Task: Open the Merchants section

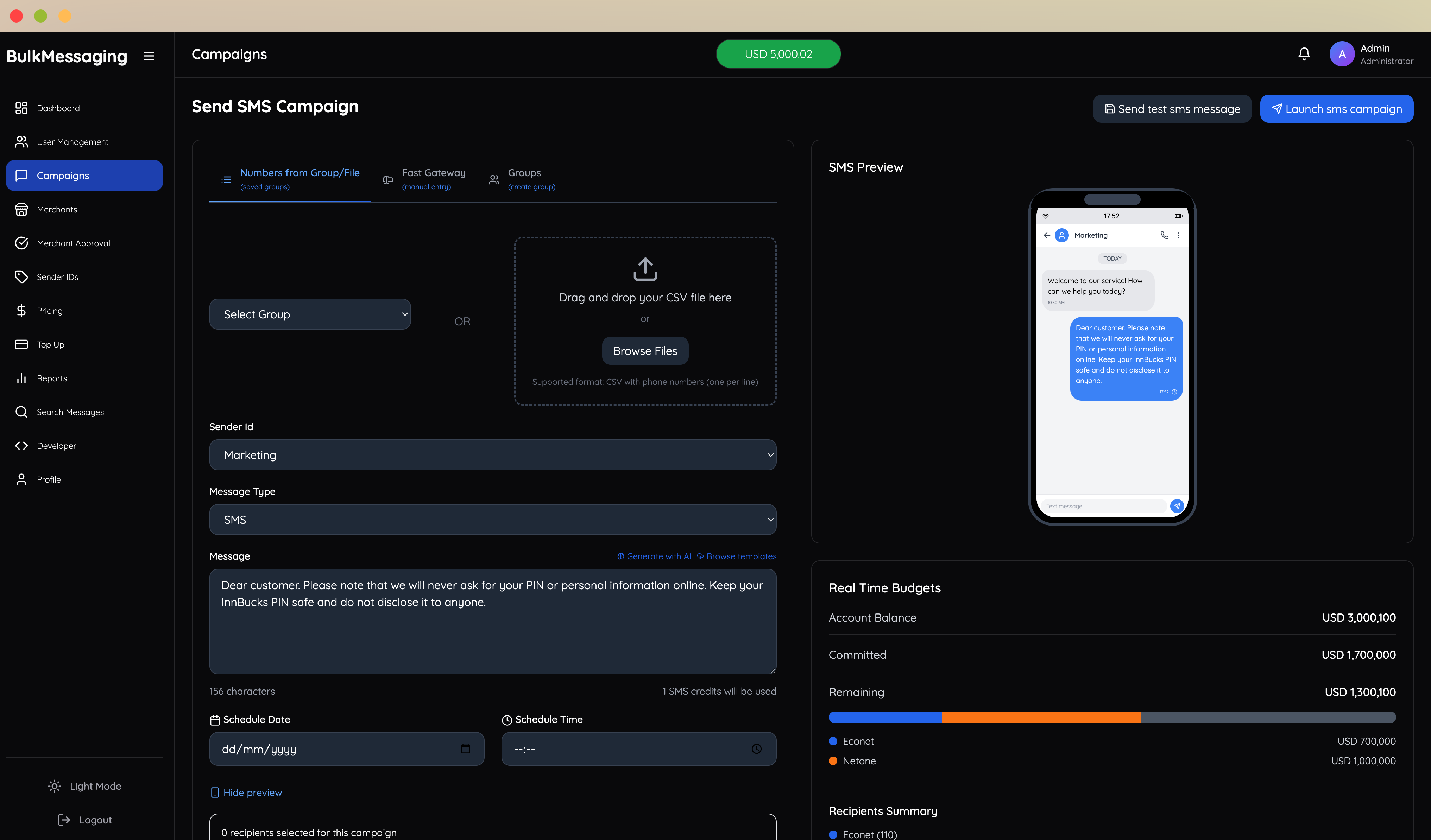Action: (57, 209)
